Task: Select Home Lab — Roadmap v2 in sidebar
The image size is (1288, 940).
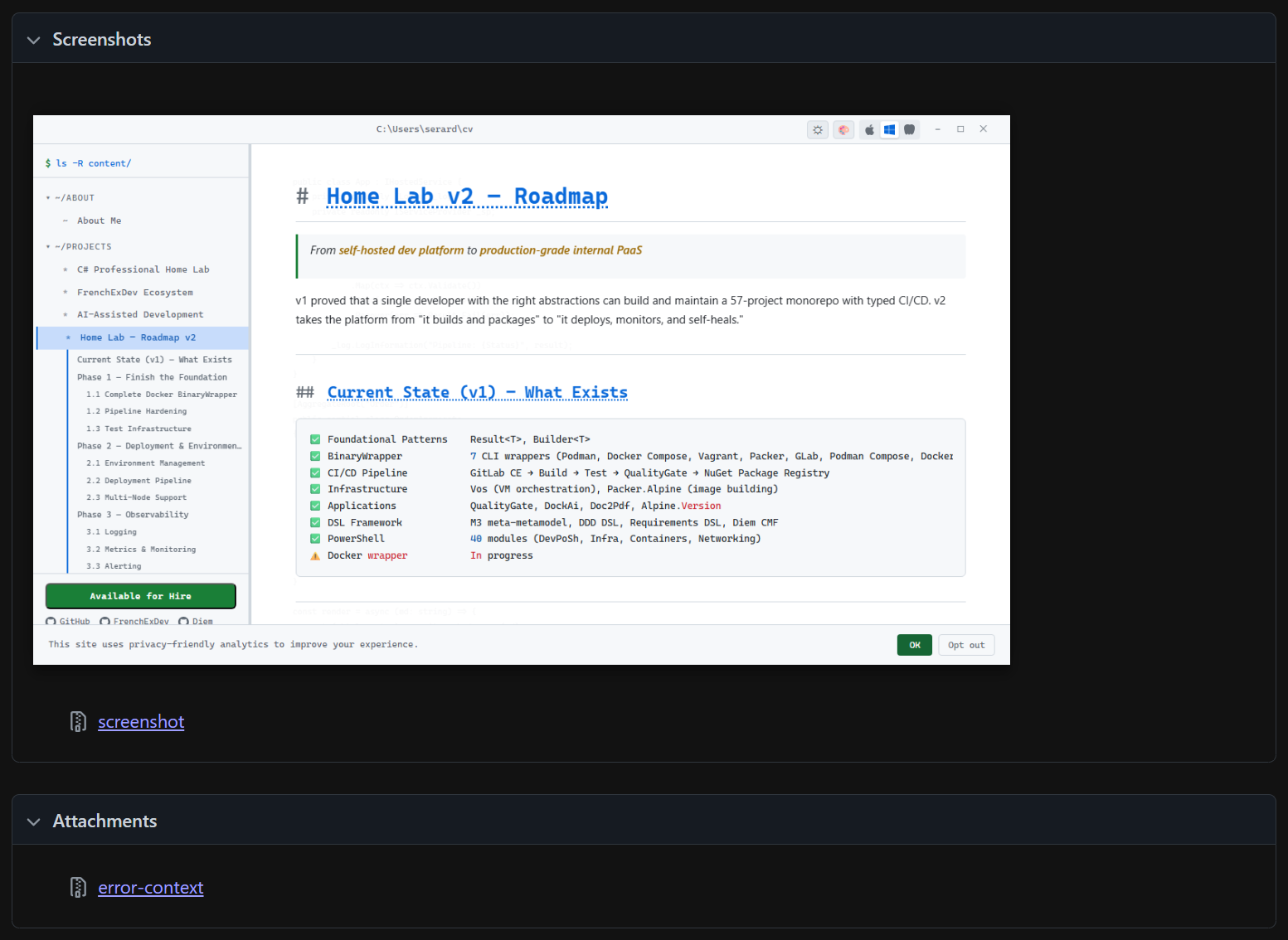Action: (138, 337)
